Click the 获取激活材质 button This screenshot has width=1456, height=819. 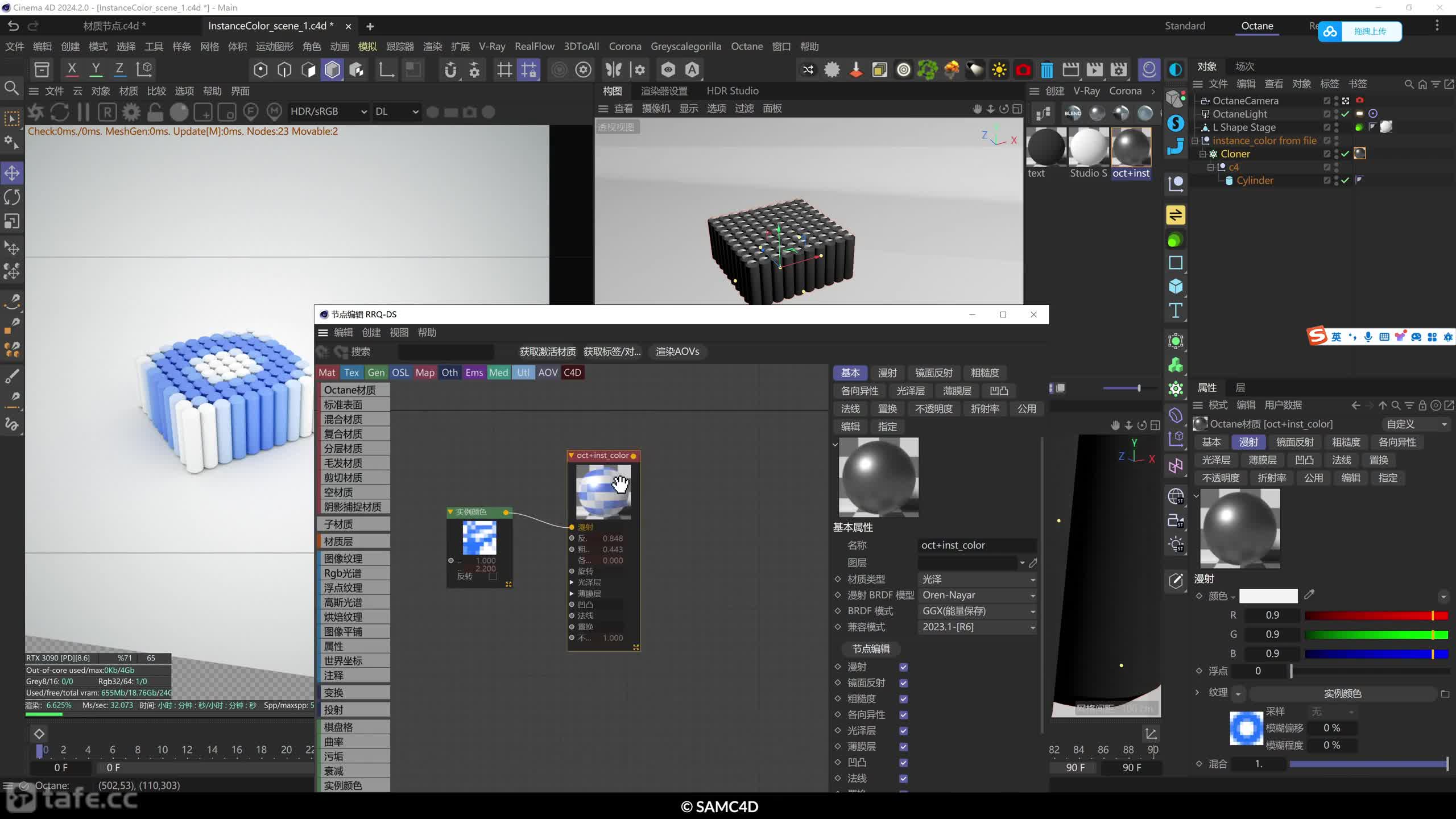tap(548, 351)
